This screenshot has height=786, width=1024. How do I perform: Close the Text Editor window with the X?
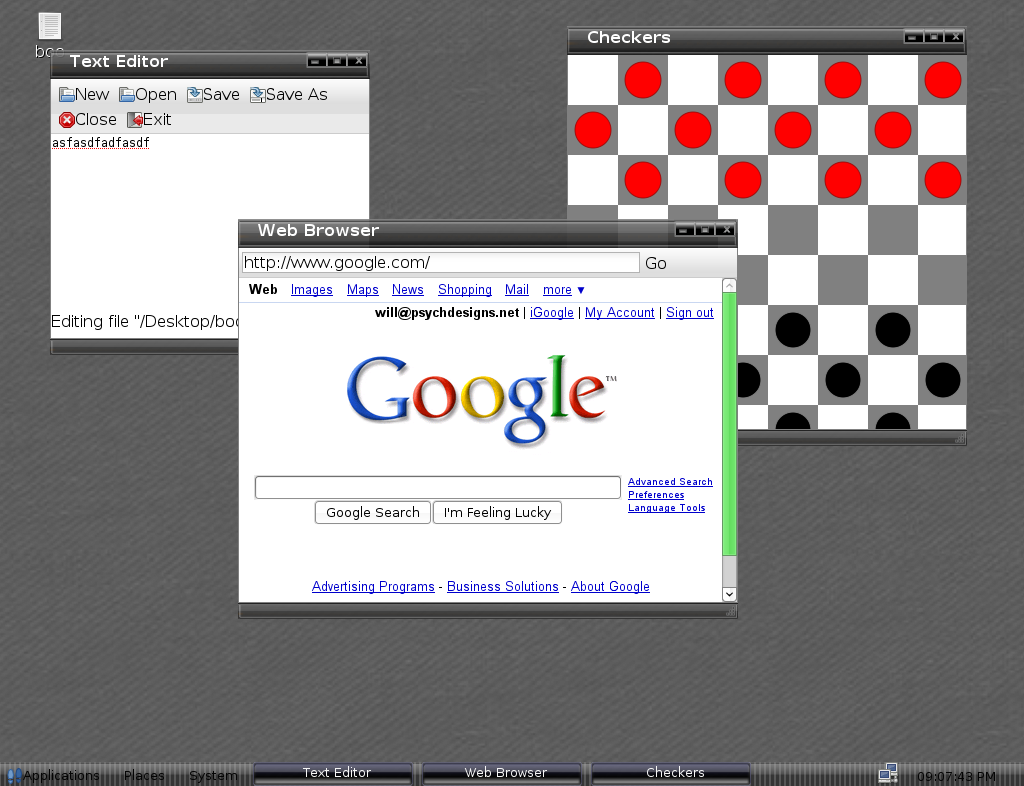[358, 61]
